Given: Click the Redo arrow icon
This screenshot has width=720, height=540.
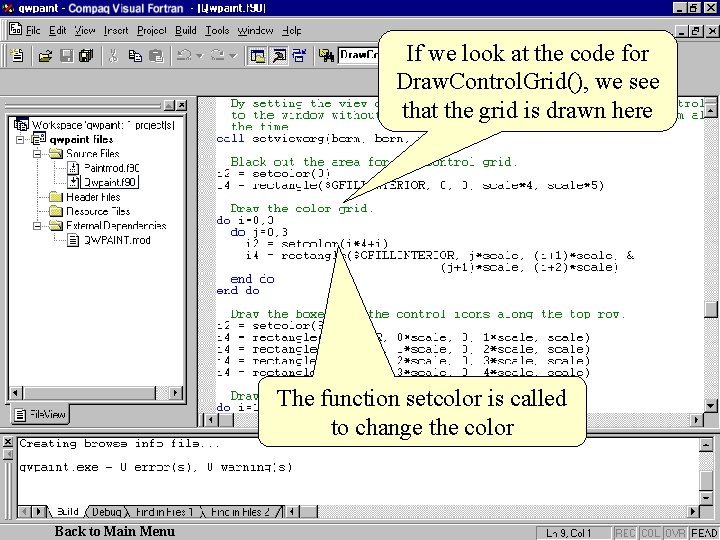Looking at the screenshot, I should [x=218, y=56].
